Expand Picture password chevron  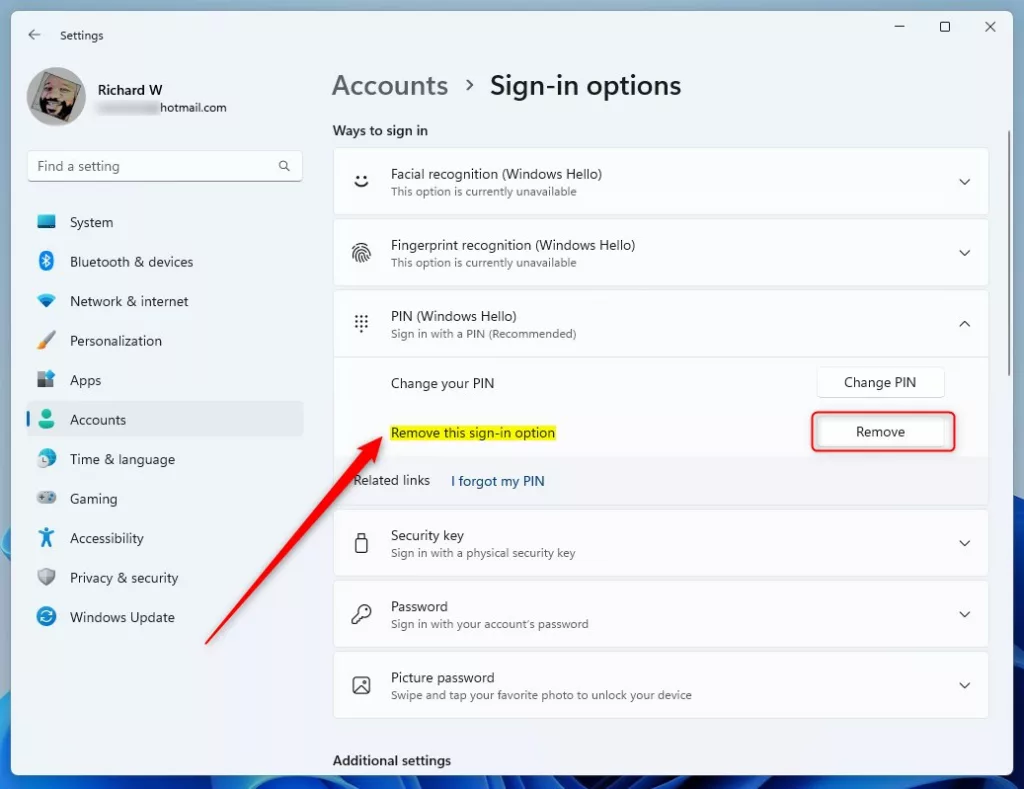pos(964,685)
